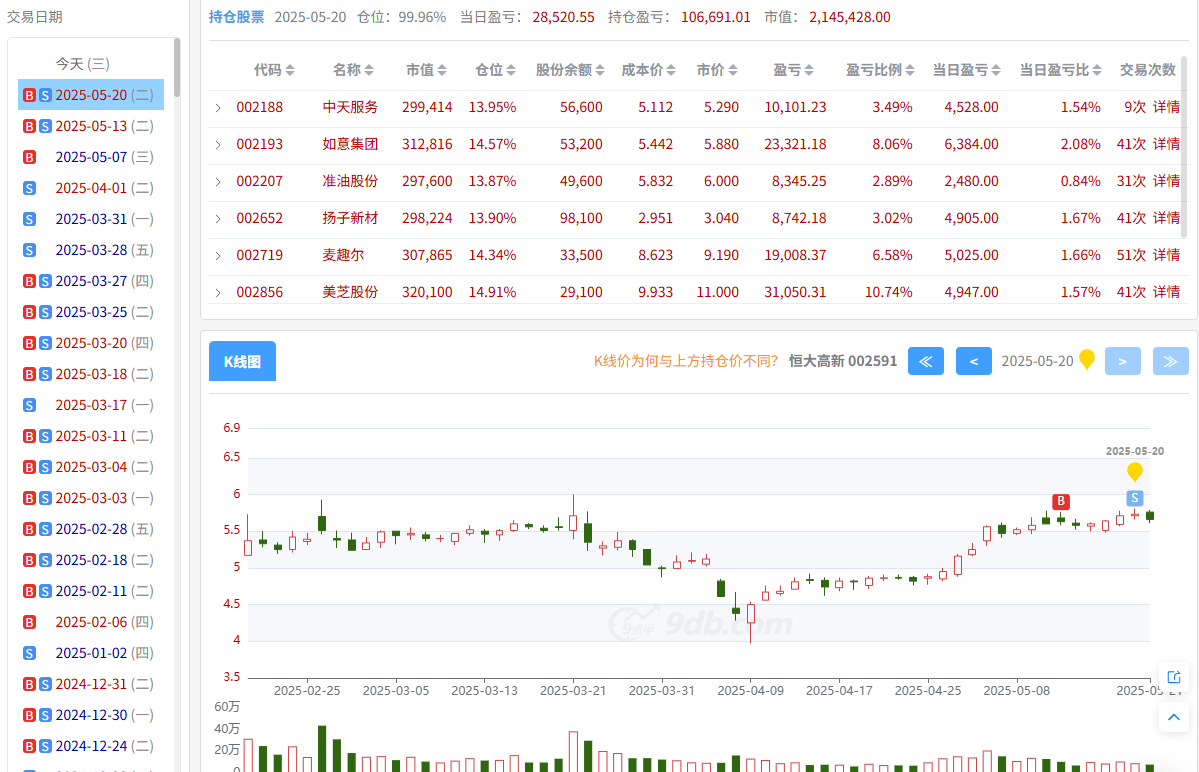
Task: Select trade date 2025-03-27
Action: click(91, 281)
